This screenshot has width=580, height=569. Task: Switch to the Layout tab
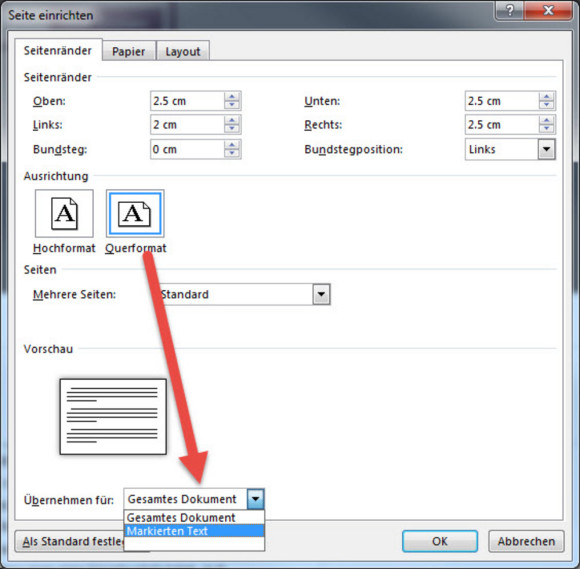tap(183, 51)
